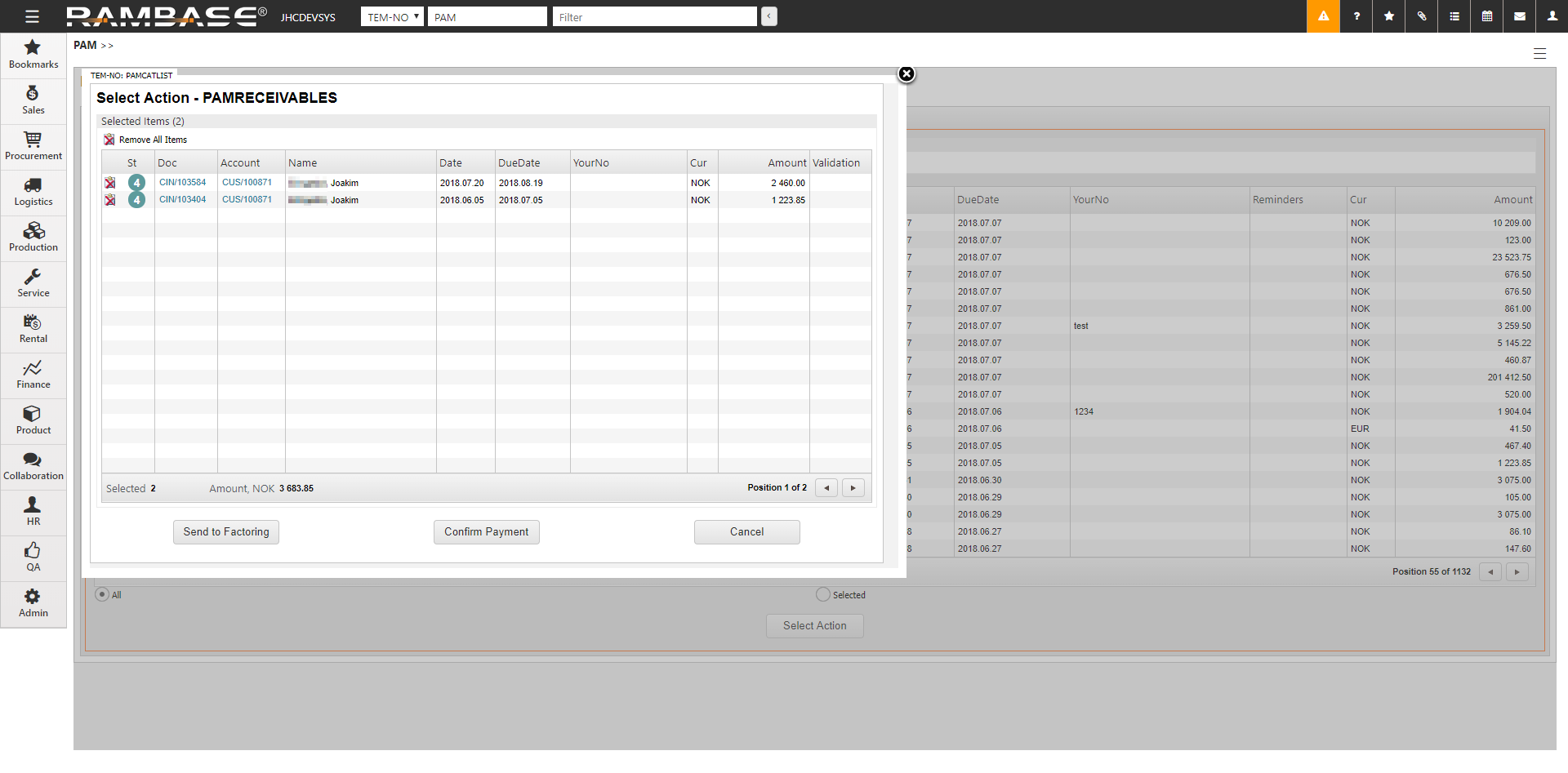
Task: Open the favorites star icon in header
Action: 1389,16
